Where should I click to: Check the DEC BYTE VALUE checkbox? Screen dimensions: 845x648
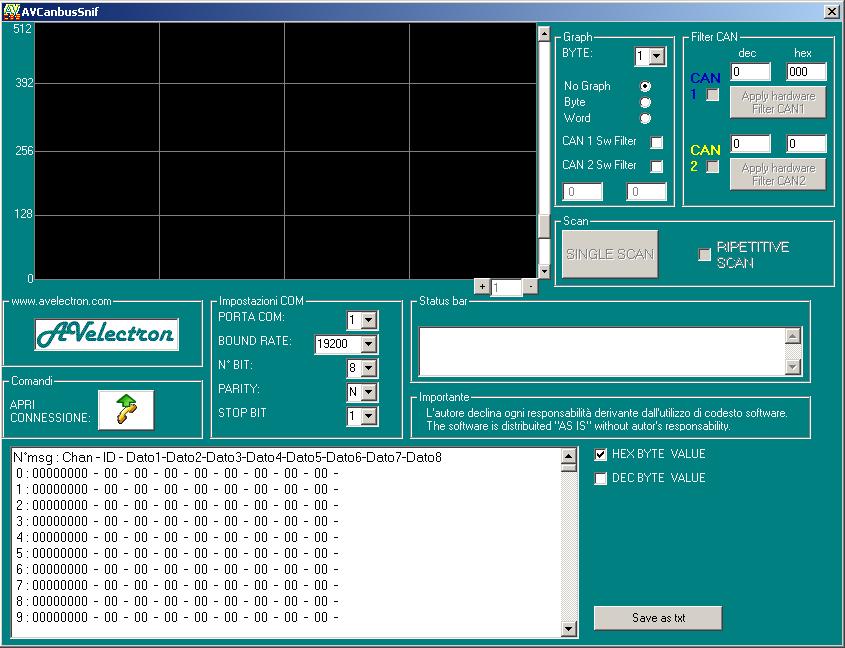tap(600, 478)
